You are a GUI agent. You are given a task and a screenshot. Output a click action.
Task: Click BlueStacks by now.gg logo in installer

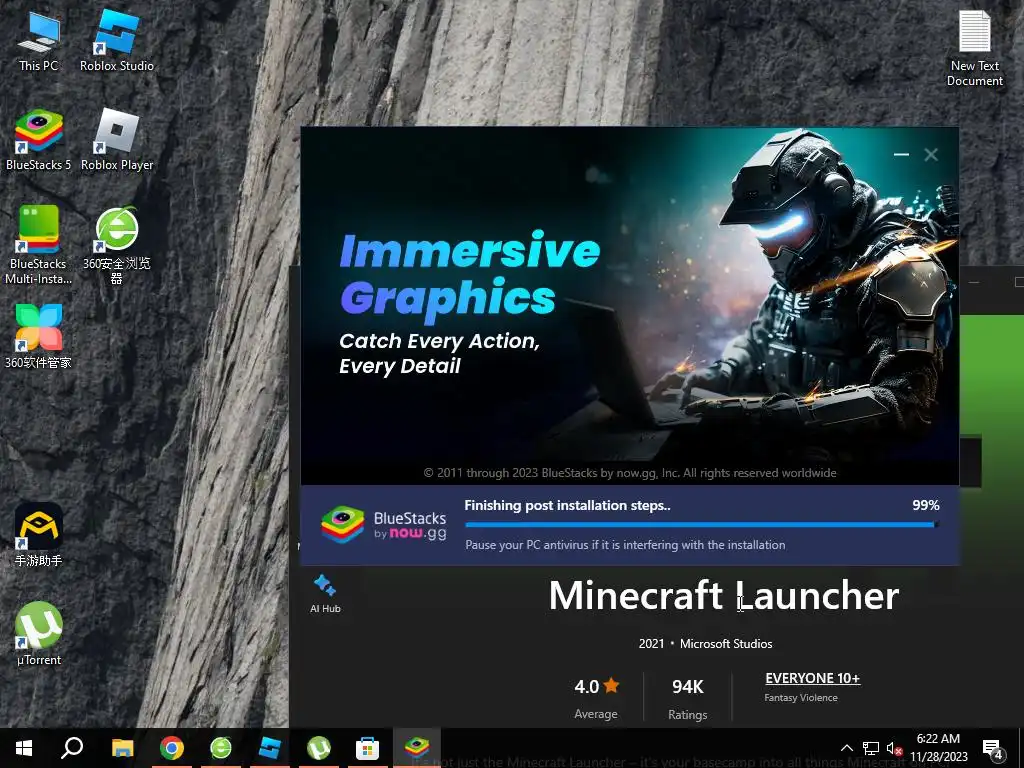point(384,525)
